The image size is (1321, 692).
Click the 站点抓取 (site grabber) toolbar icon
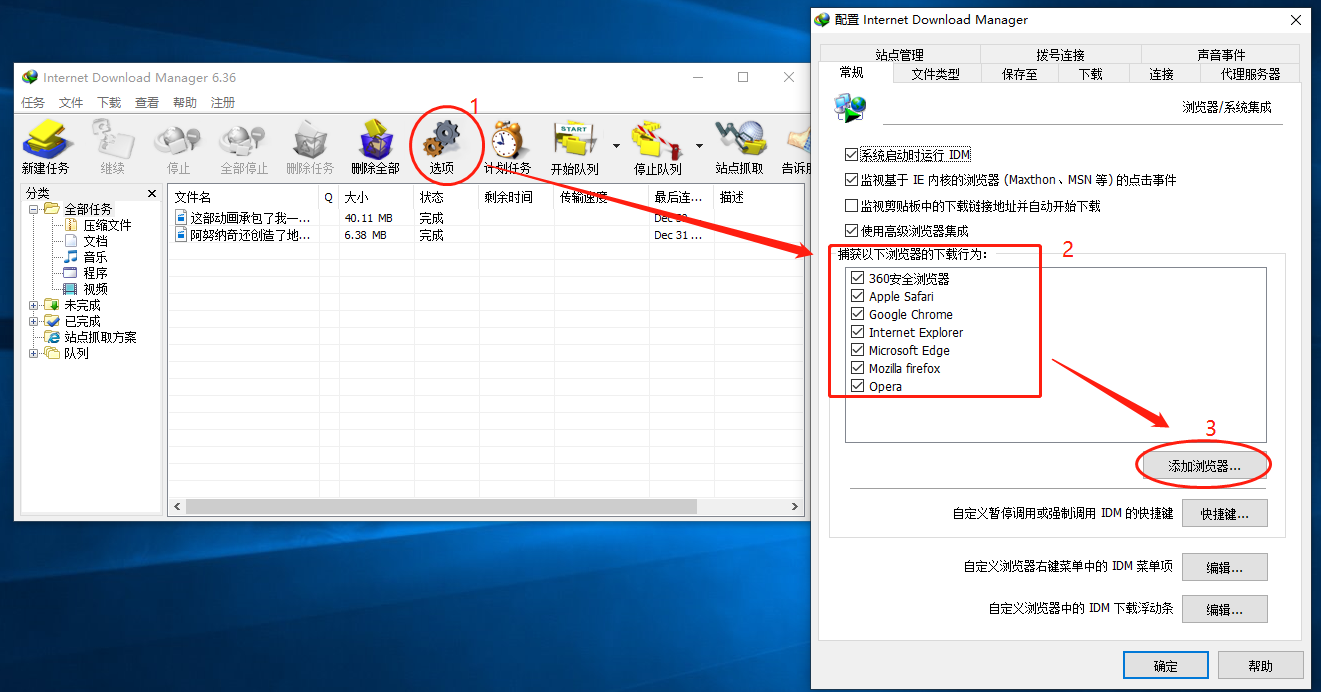click(x=739, y=148)
